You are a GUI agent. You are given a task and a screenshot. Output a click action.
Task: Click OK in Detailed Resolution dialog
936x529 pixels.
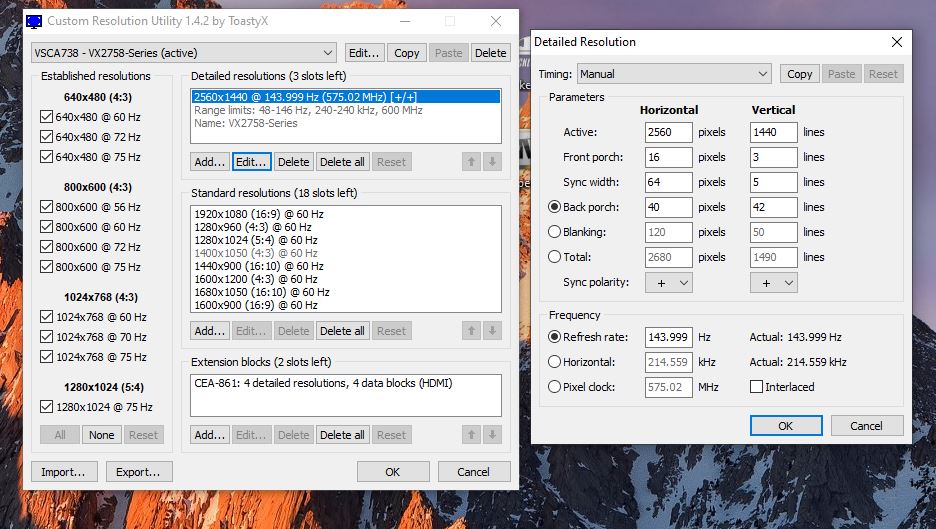[x=786, y=426]
